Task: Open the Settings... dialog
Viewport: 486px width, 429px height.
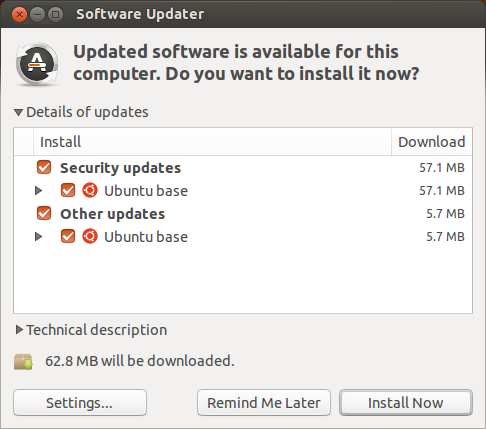Action: (80, 403)
